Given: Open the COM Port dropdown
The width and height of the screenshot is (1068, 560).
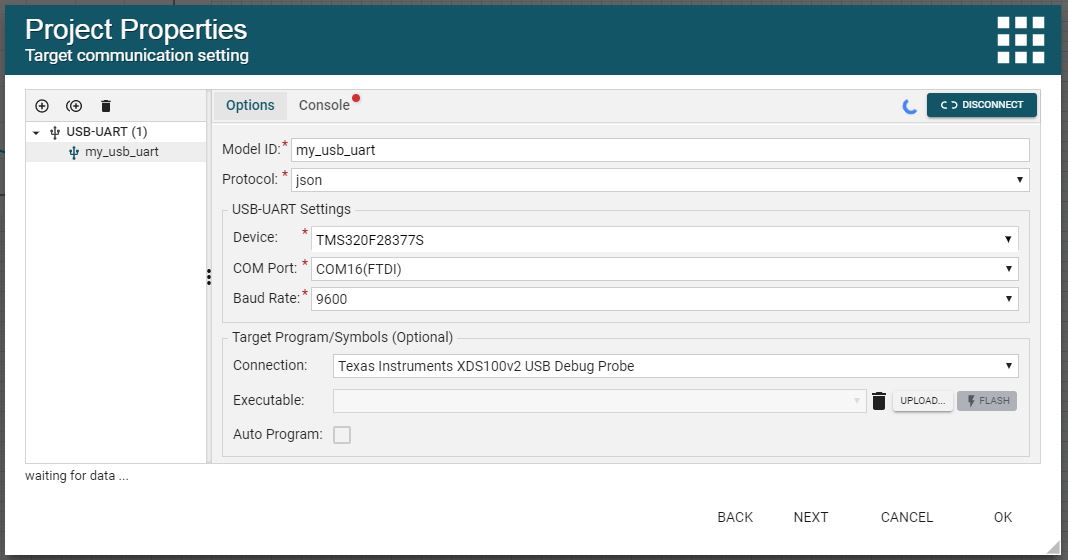Looking at the screenshot, I should click(x=665, y=269).
